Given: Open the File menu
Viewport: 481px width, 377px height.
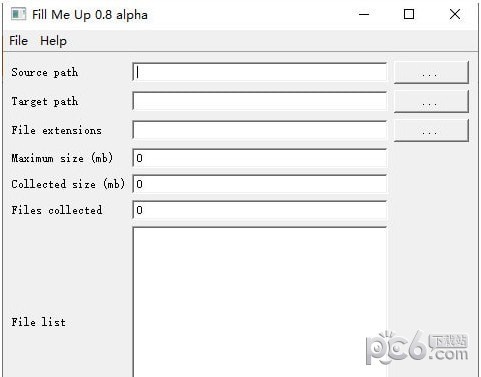Looking at the screenshot, I should [x=19, y=41].
